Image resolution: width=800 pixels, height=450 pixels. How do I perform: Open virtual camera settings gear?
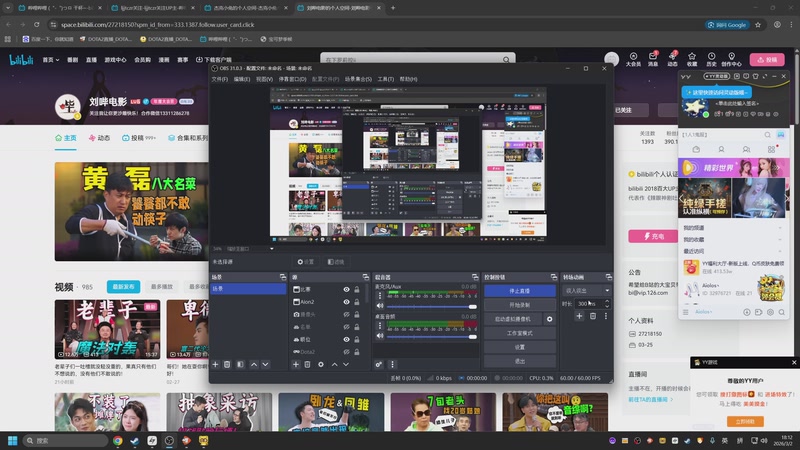point(549,319)
